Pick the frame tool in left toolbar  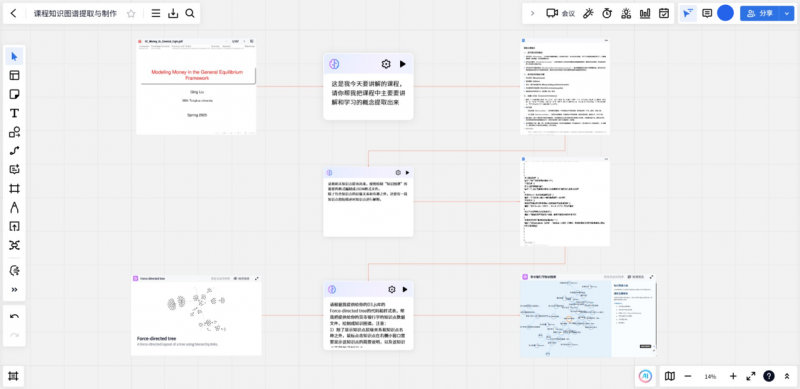tap(14, 189)
